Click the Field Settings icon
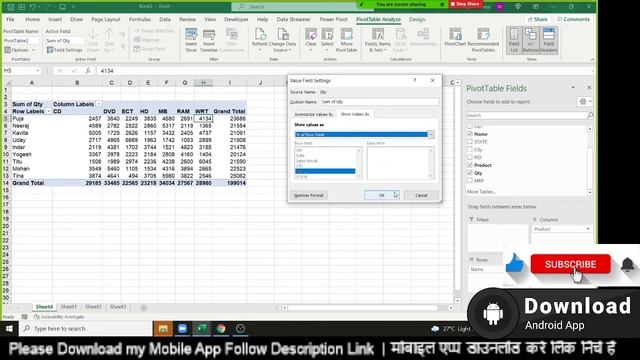Screen dimensions: 640x360 pos(64,50)
